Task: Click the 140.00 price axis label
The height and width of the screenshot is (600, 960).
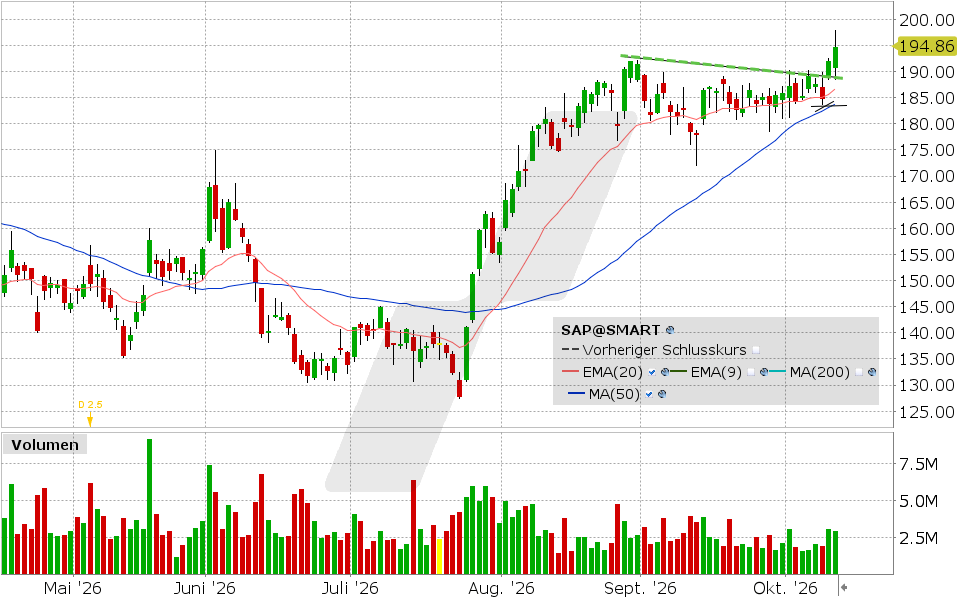Action: point(926,333)
